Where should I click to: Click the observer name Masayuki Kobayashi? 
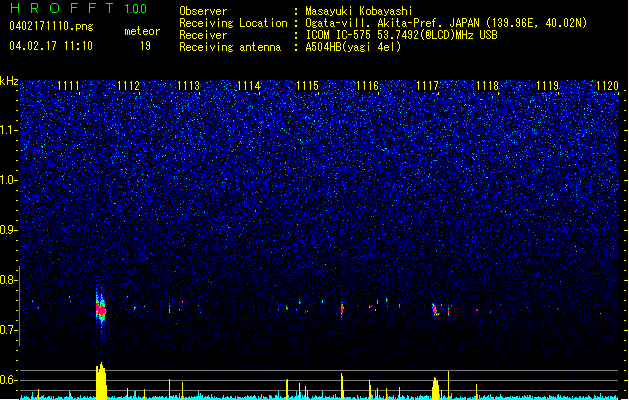[359, 11]
